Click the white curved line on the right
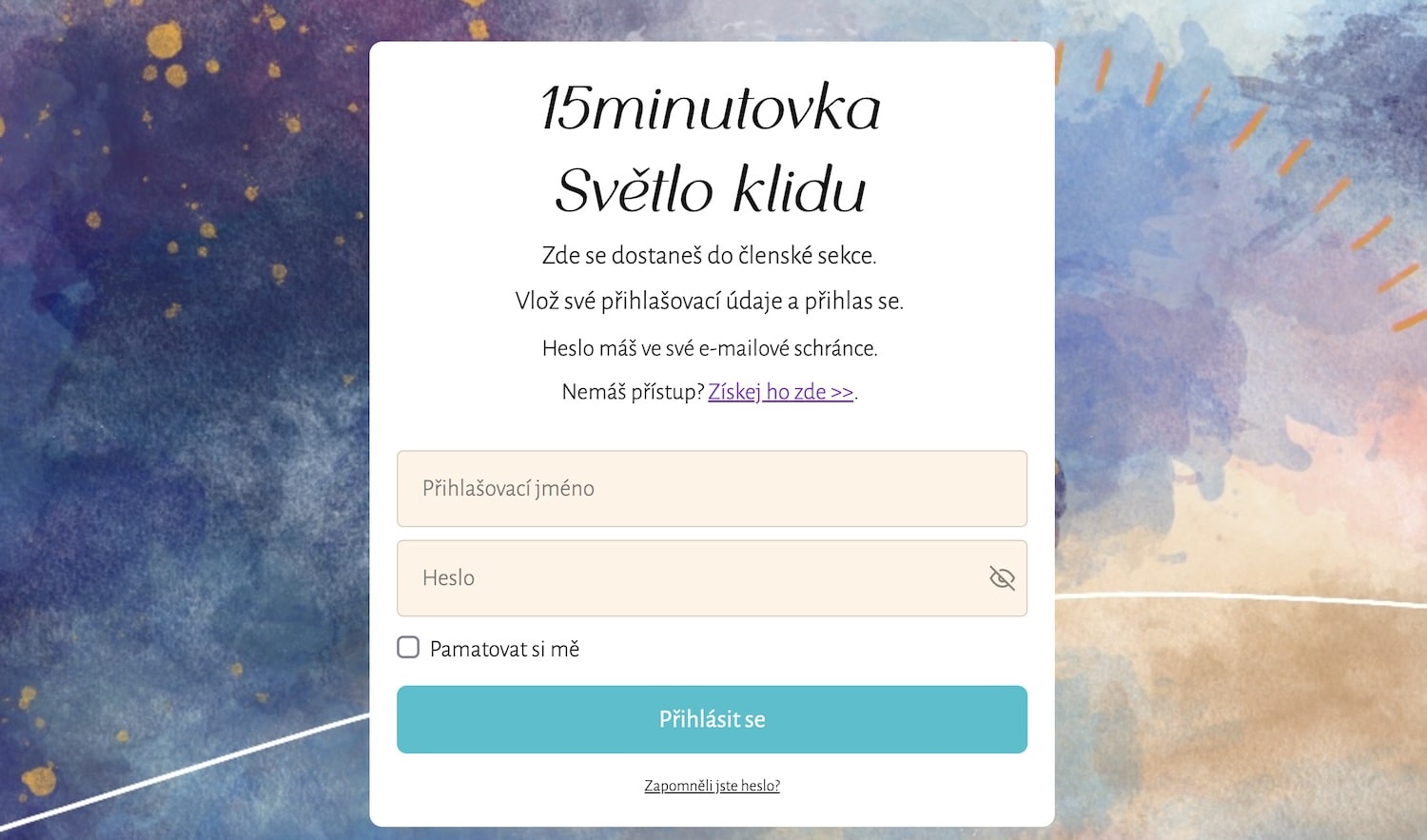The height and width of the screenshot is (840, 1427). [x=1237, y=597]
